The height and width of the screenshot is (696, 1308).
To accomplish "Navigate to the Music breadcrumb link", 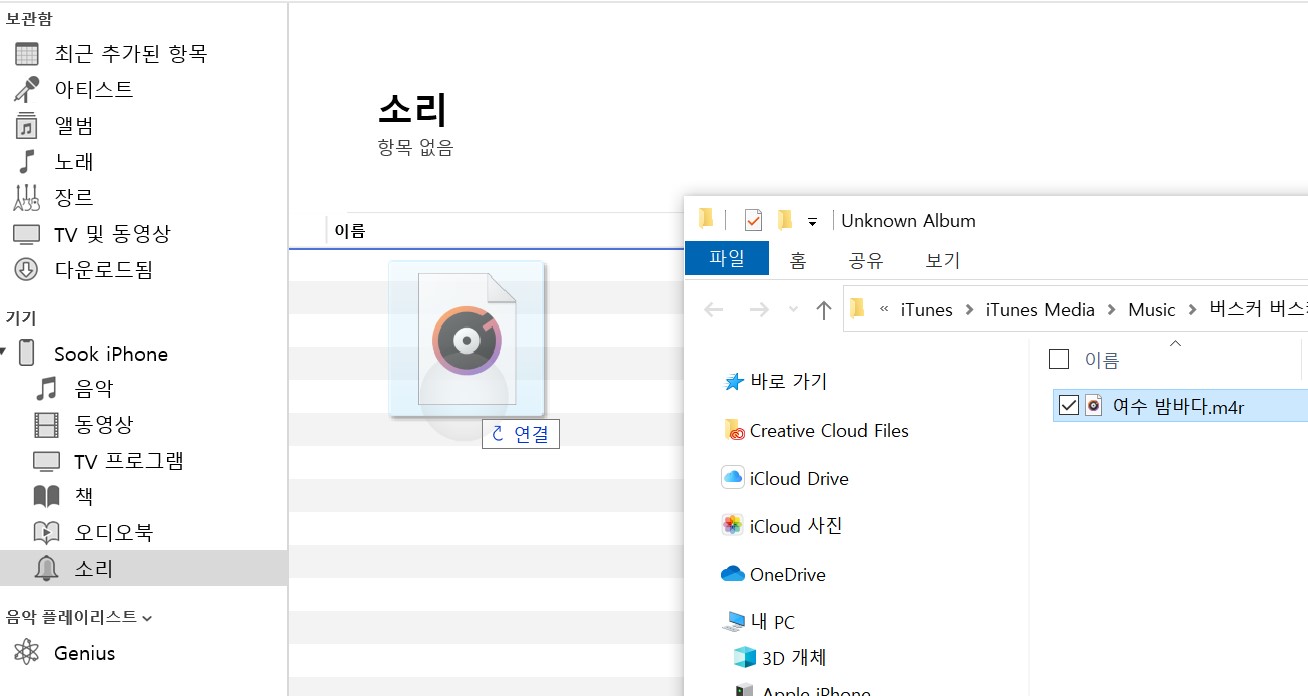I will pyautogui.click(x=1151, y=310).
